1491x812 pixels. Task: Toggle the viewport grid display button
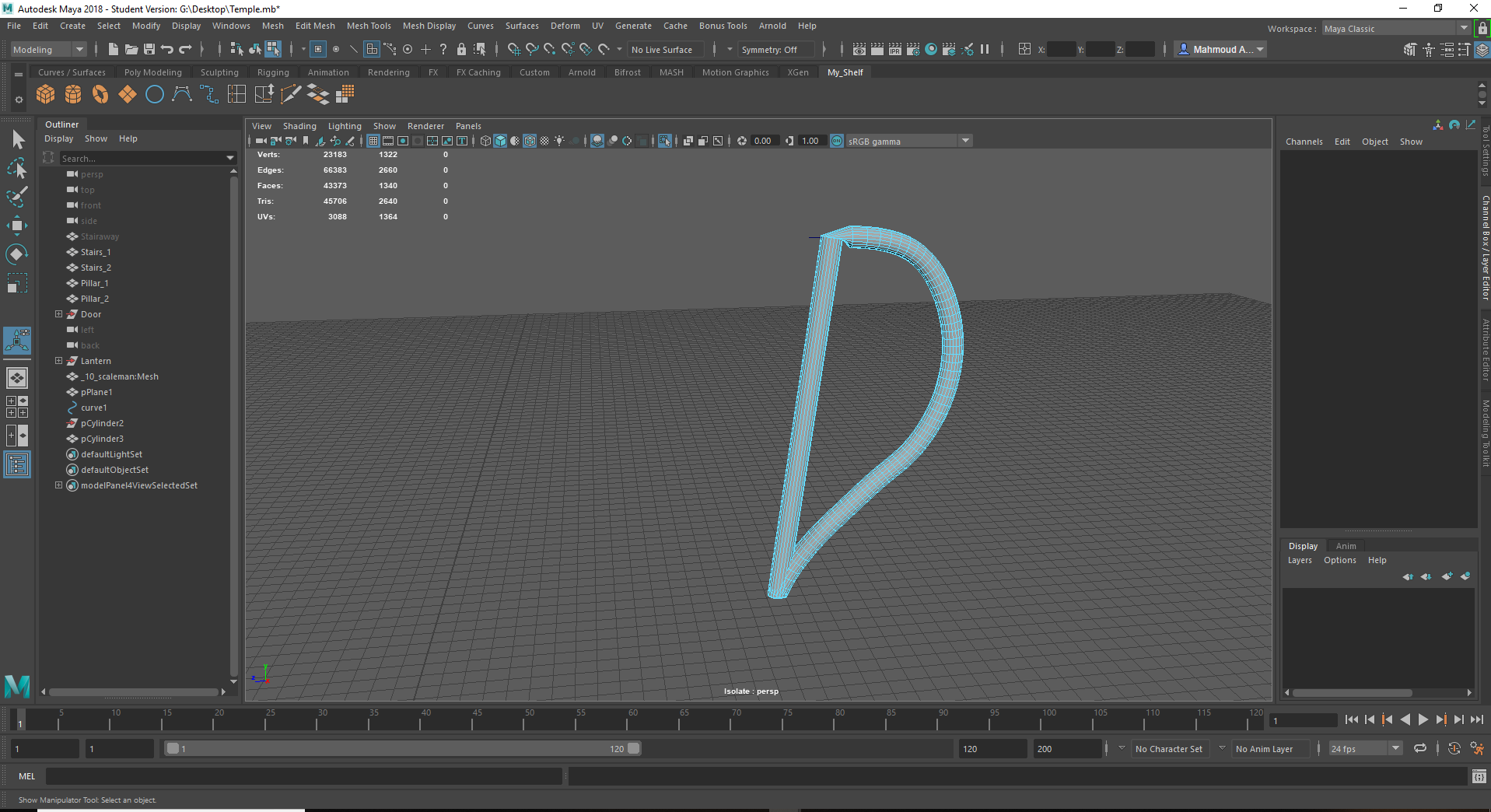373,141
